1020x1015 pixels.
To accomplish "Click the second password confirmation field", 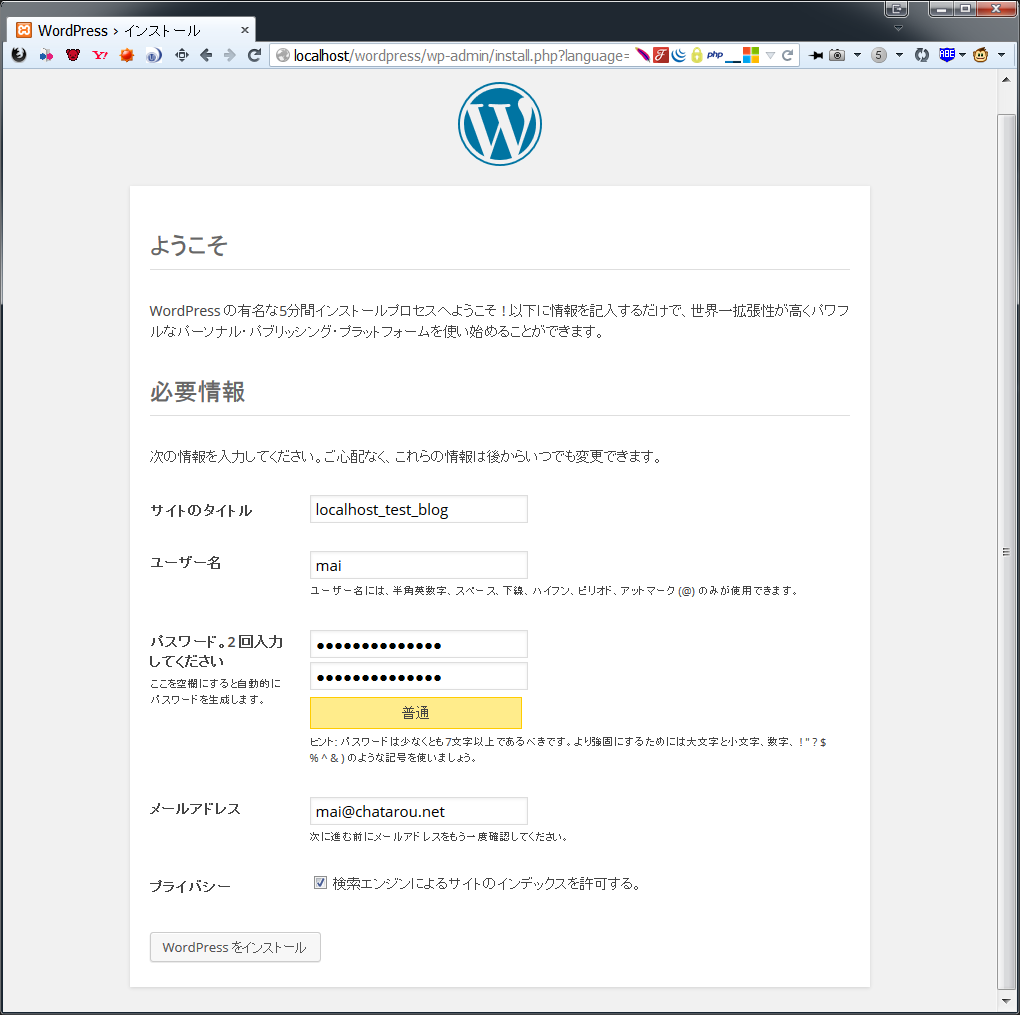I will tap(418, 676).
